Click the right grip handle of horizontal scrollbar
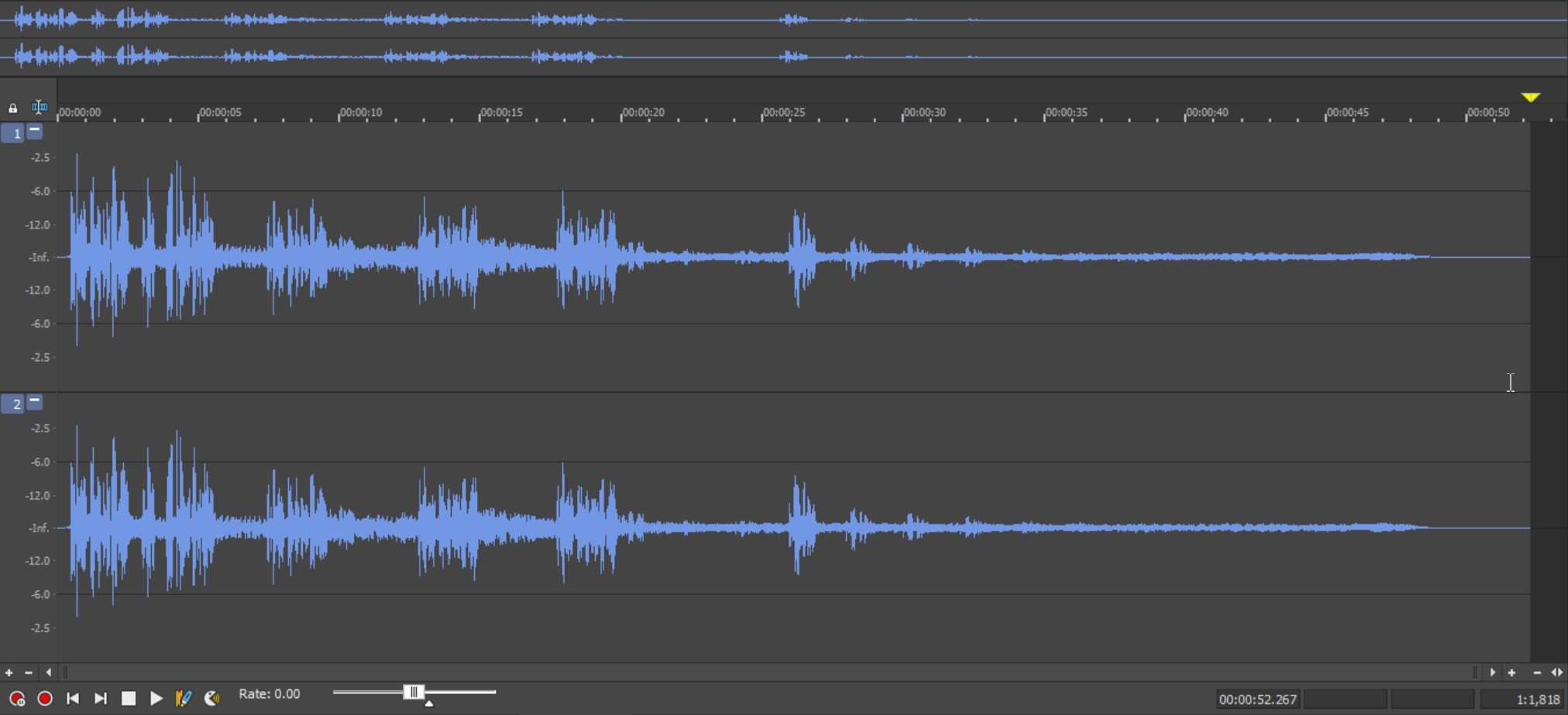Image resolution: width=1568 pixels, height=715 pixels. 1476,672
